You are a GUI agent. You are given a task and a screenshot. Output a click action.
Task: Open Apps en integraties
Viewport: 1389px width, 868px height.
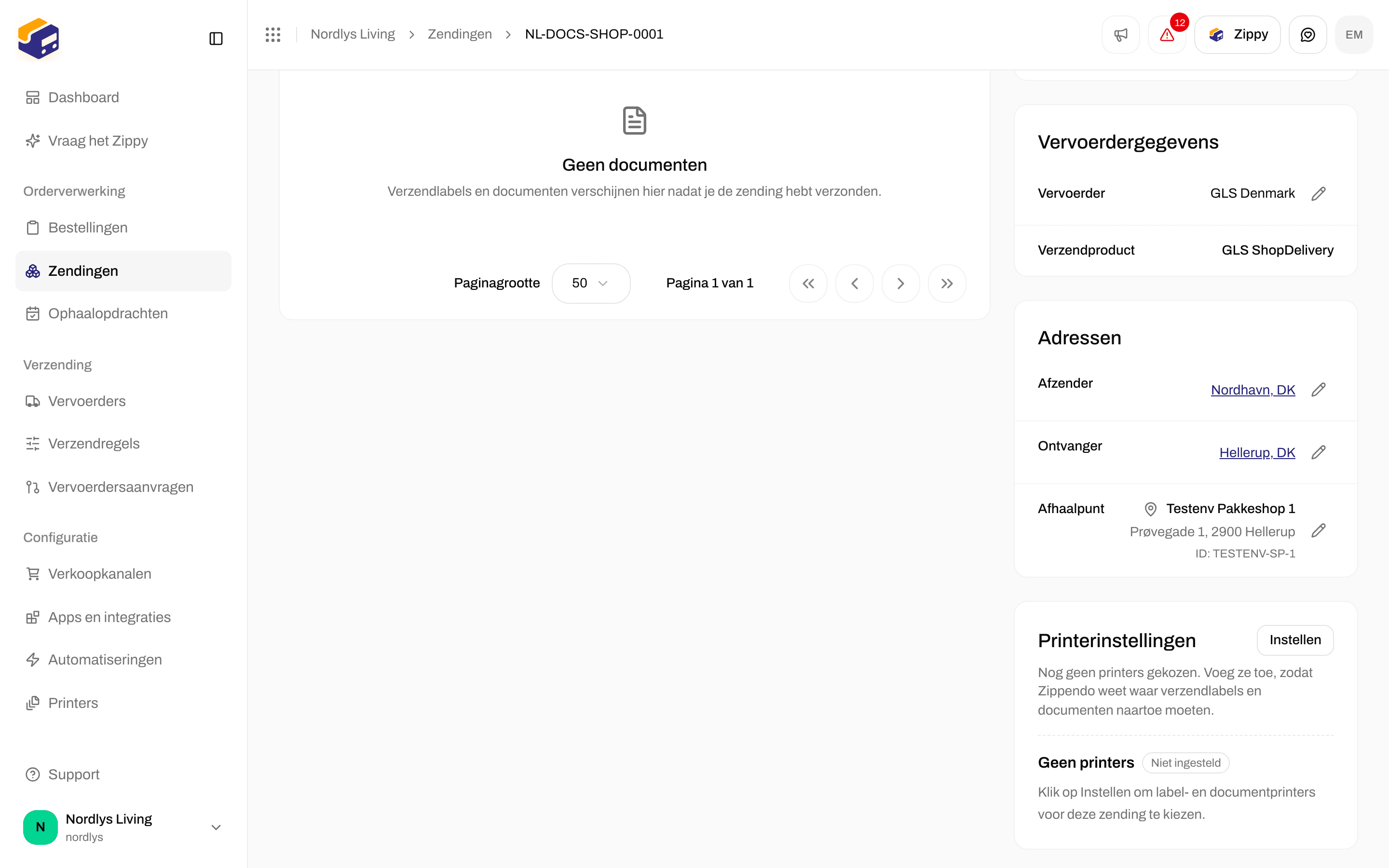tap(123, 617)
